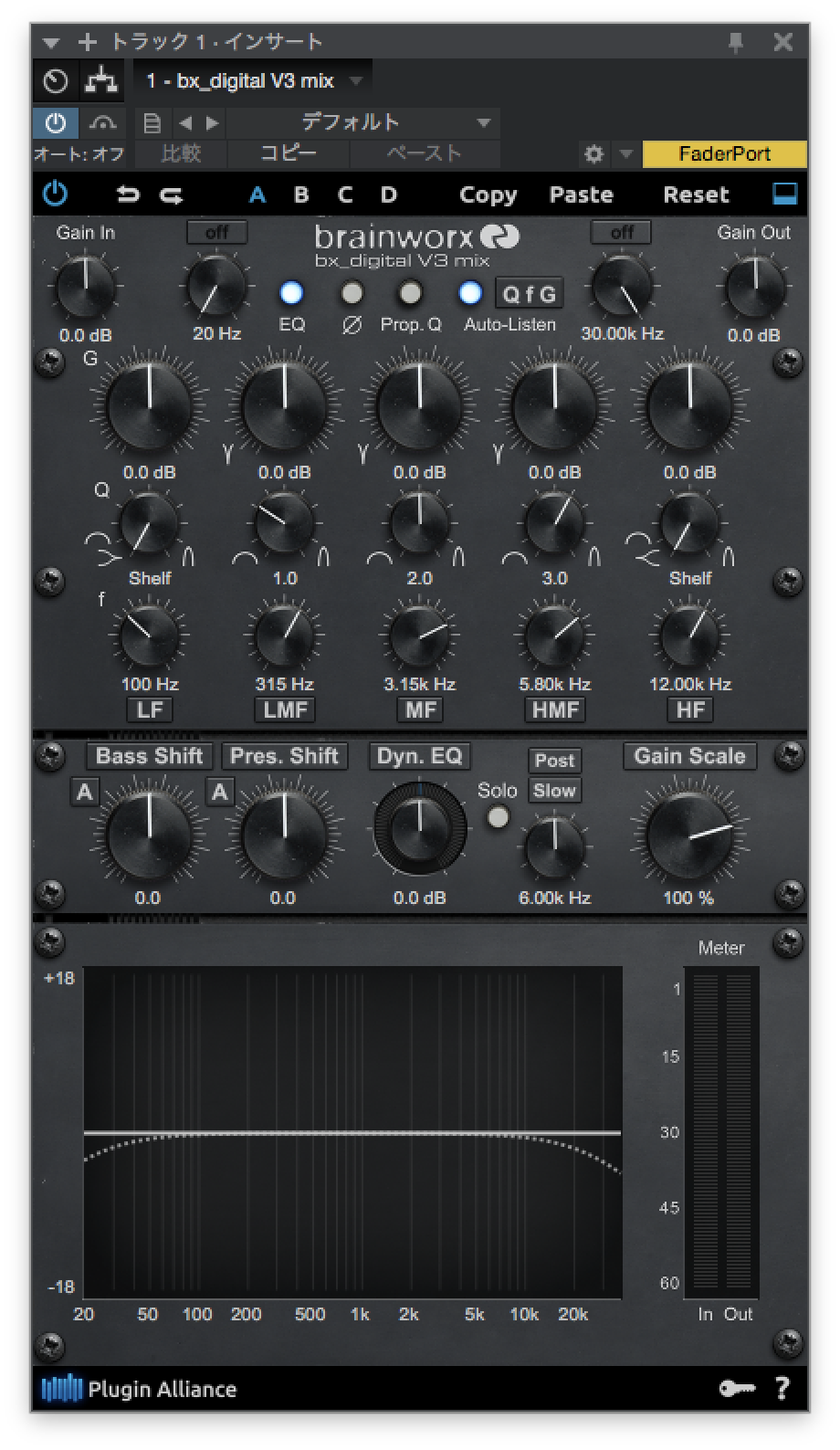Select settings slot C

click(x=345, y=194)
